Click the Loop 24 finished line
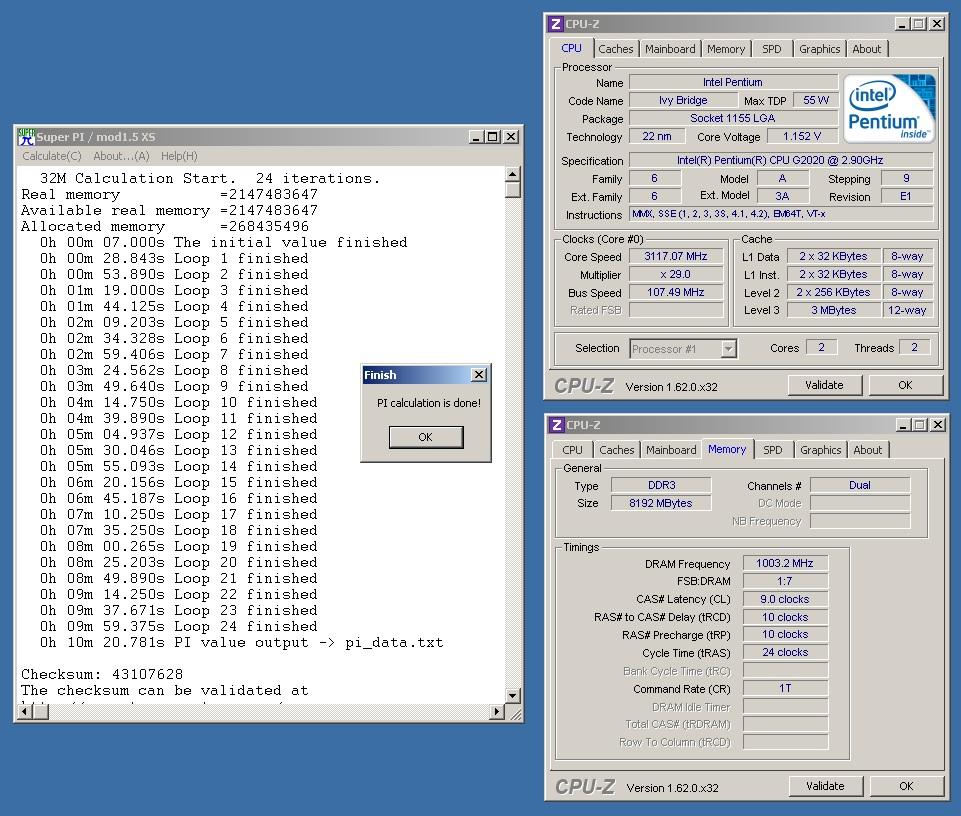 (x=178, y=627)
